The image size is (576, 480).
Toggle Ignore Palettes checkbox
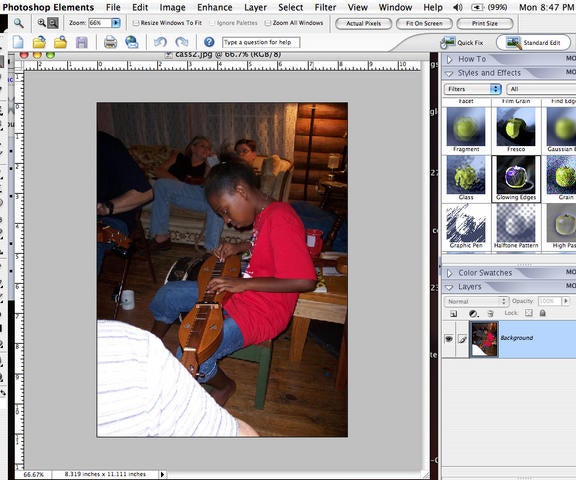[212, 23]
